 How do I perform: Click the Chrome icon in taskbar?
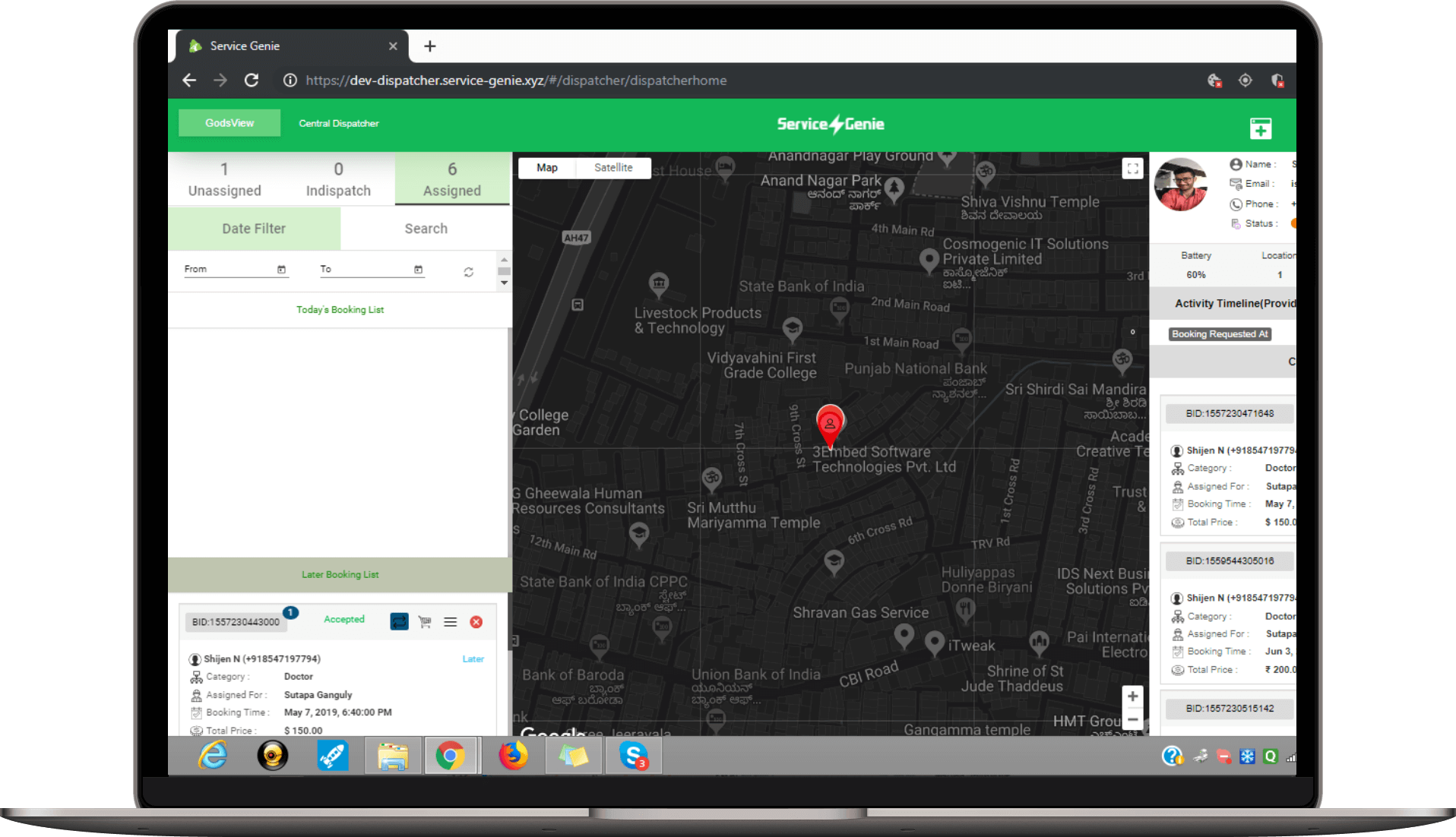point(451,756)
